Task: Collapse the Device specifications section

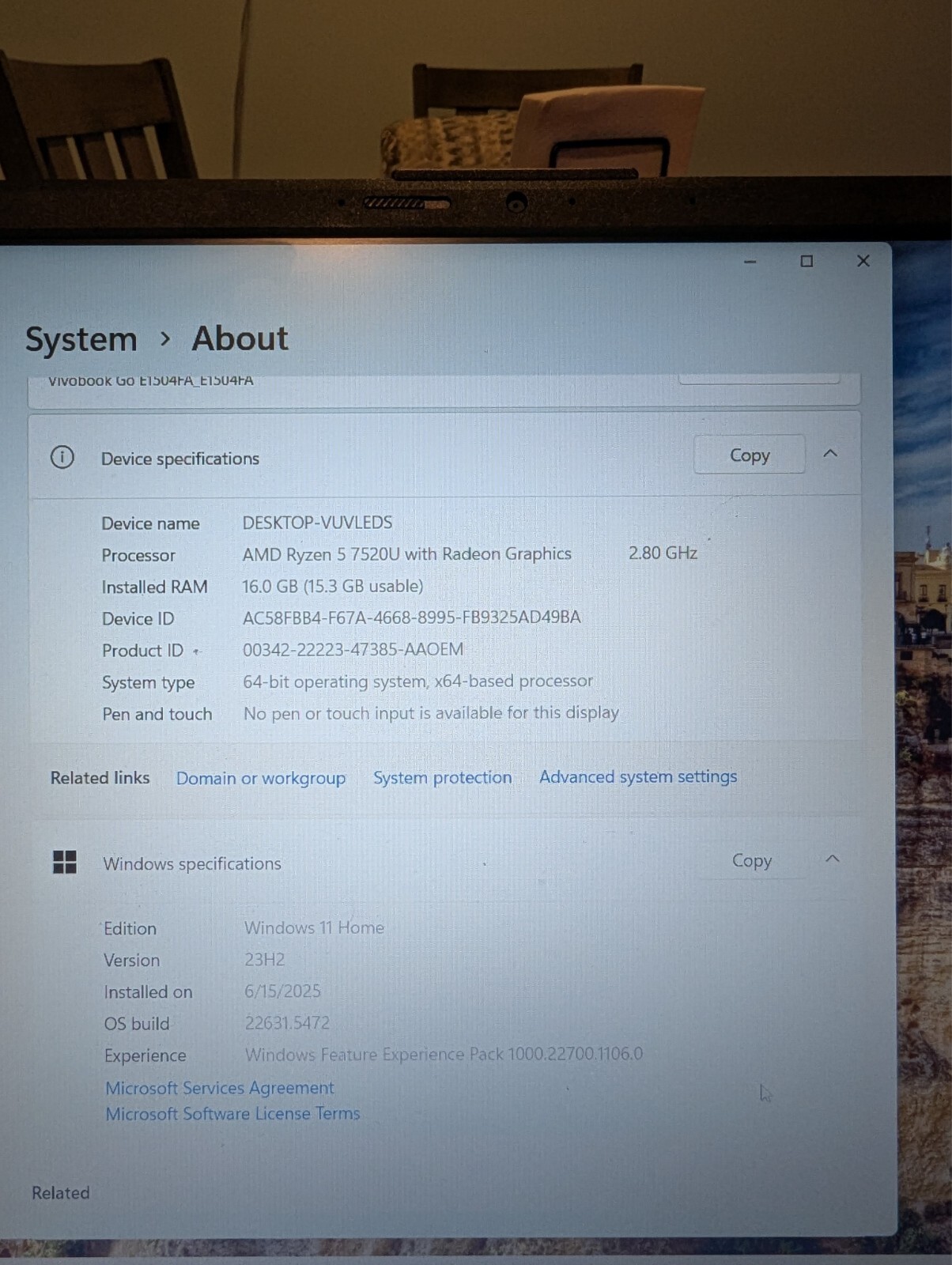Action: click(830, 454)
